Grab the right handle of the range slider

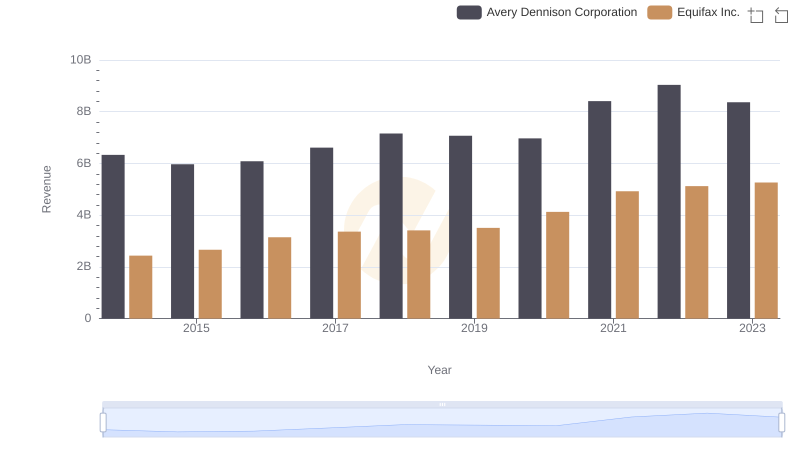coord(781,423)
